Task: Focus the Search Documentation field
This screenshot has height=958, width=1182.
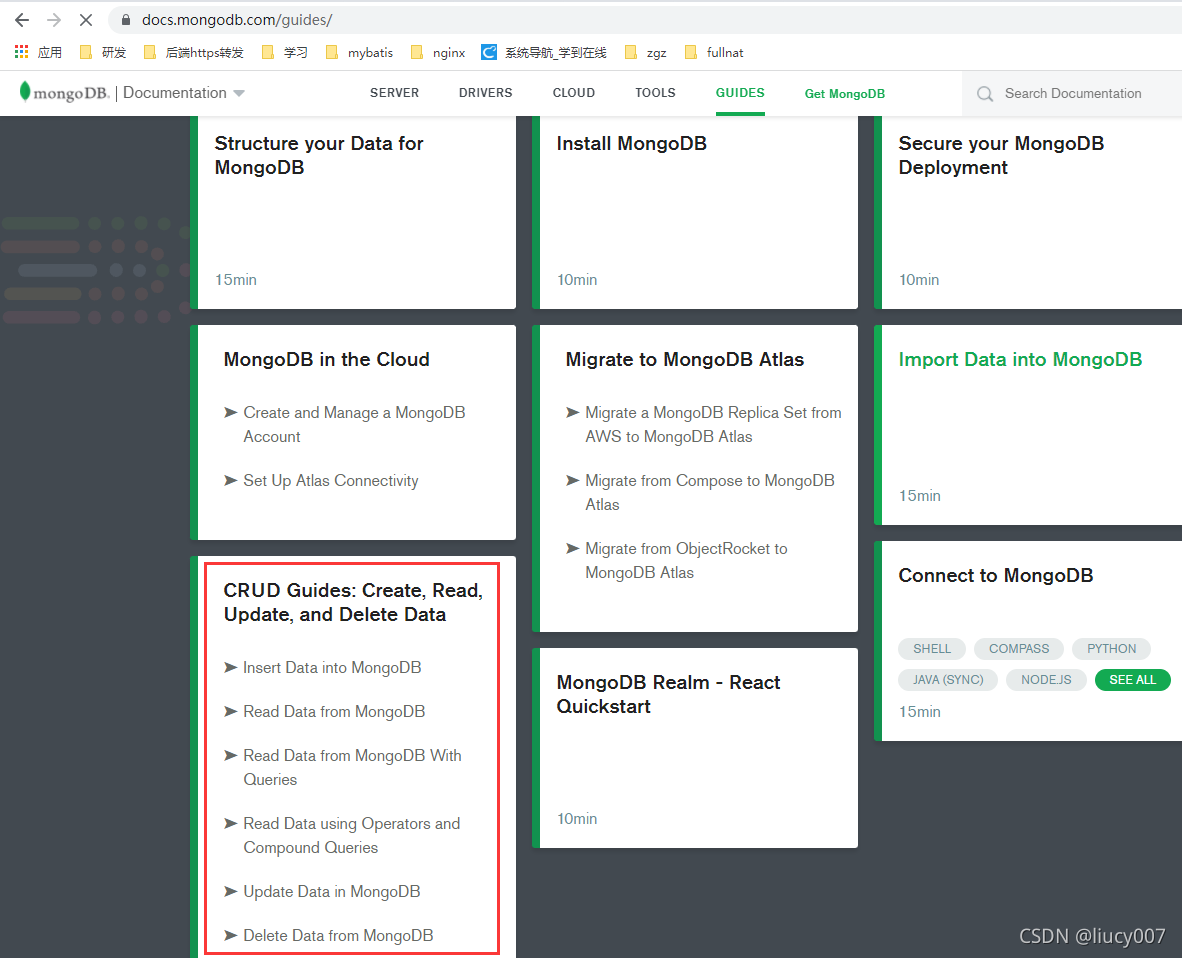Action: tap(1073, 93)
